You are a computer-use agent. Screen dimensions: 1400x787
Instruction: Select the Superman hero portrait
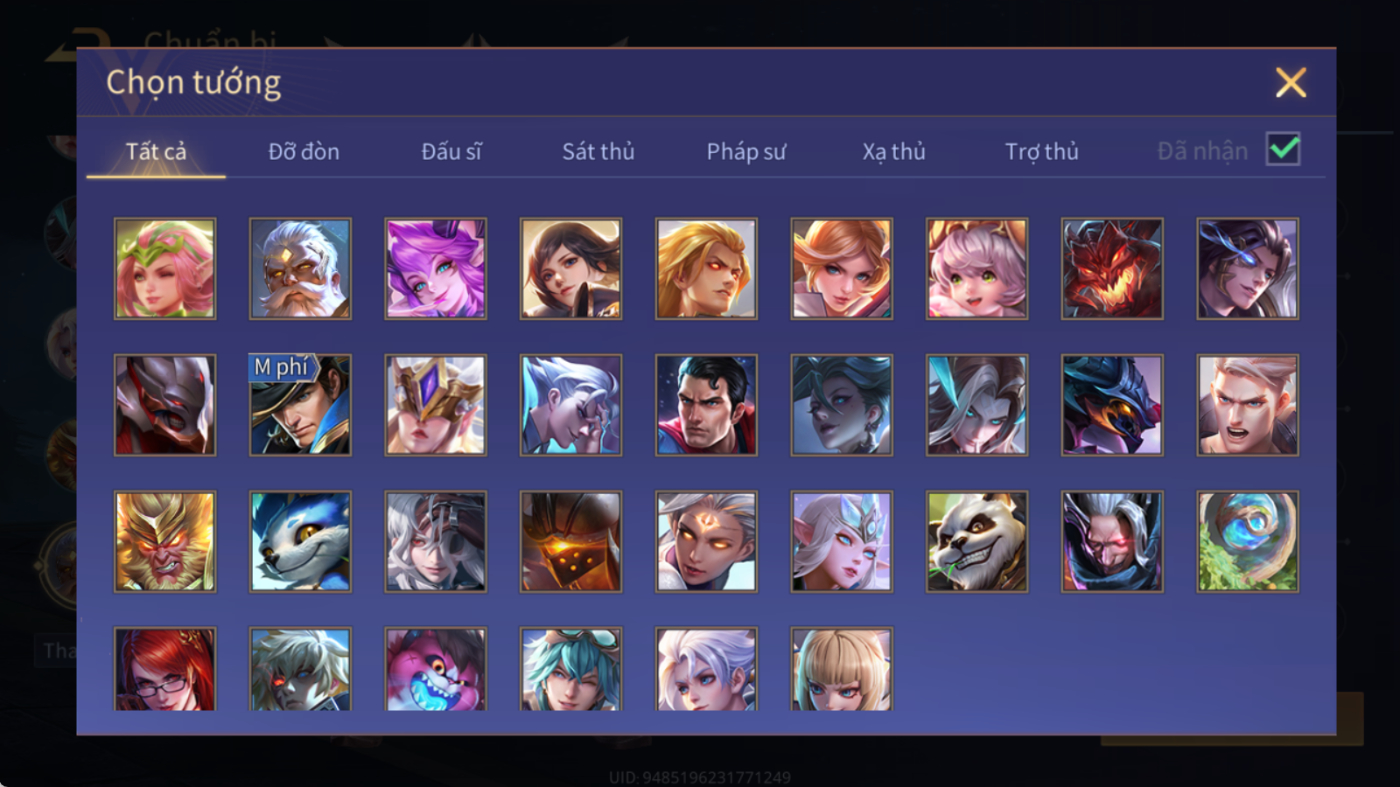(706, 405)
